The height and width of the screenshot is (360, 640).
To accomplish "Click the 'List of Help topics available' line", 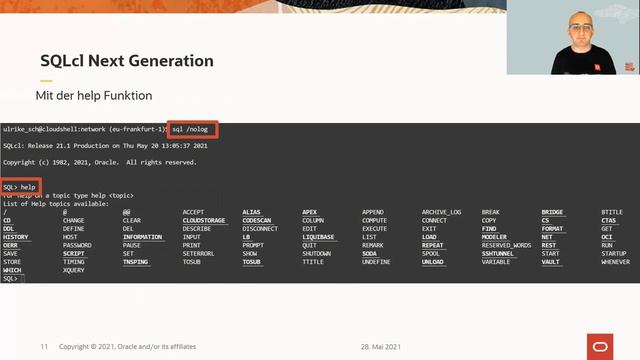I will coord(56,204).
